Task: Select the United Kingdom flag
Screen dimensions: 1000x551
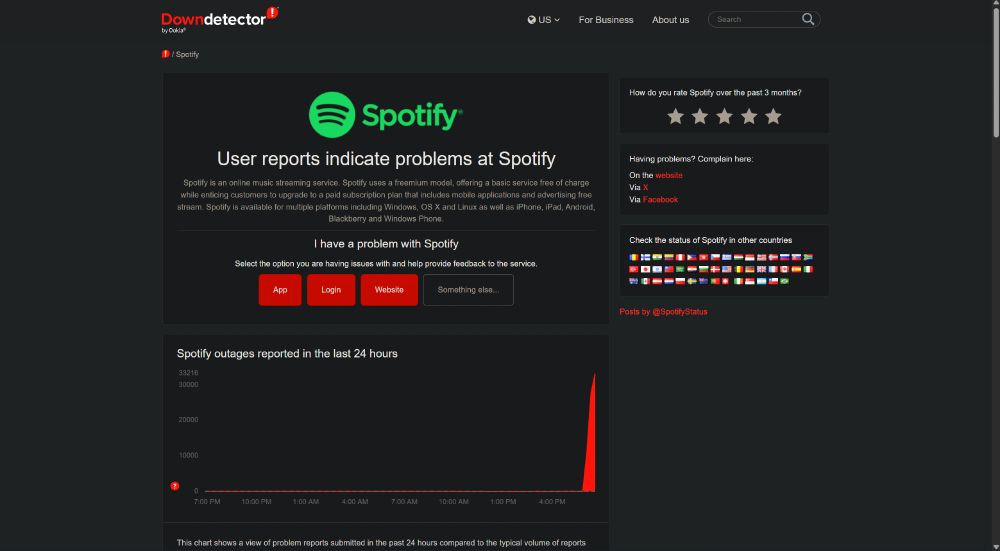Action: 761,269
